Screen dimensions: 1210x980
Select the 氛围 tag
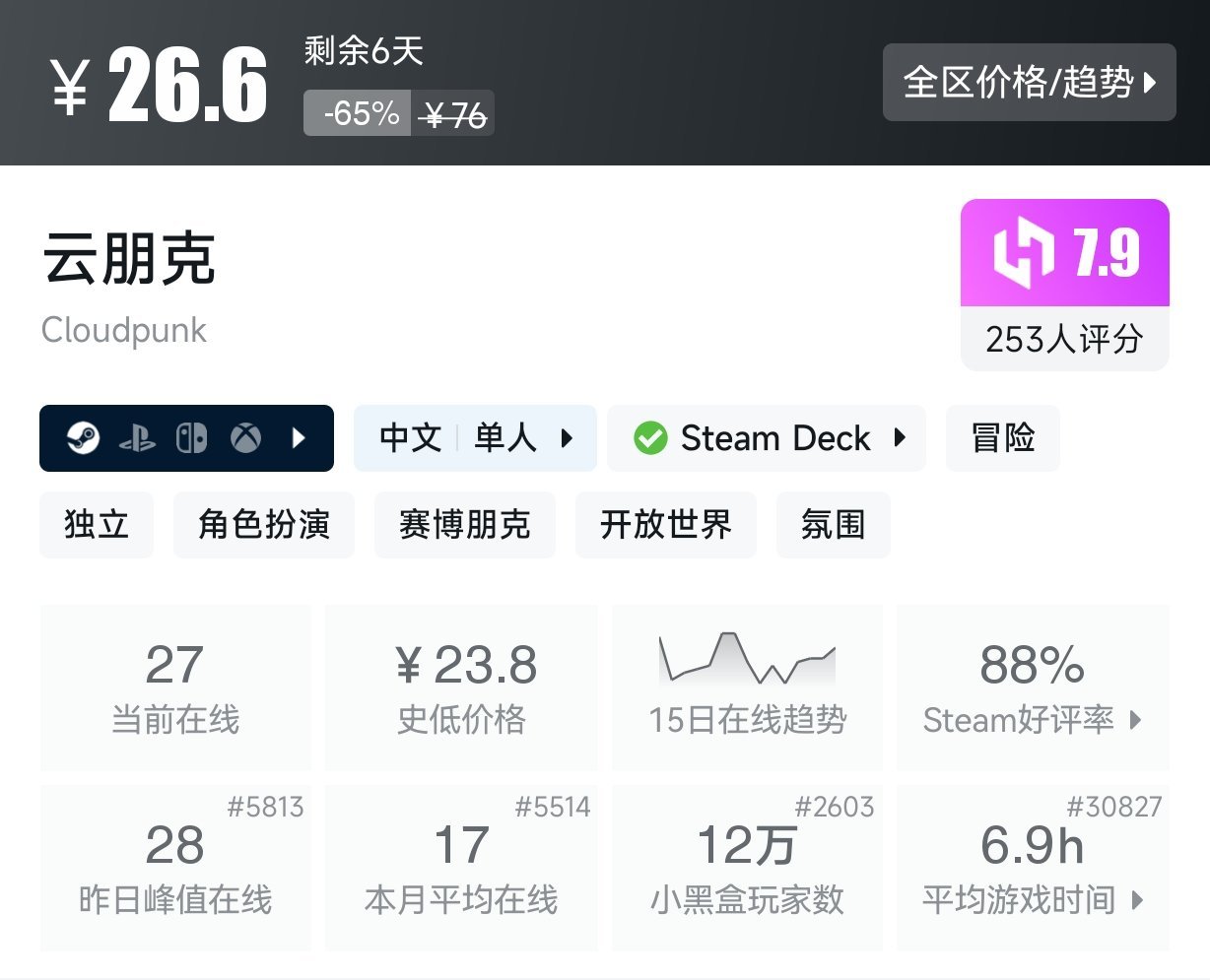833,525
